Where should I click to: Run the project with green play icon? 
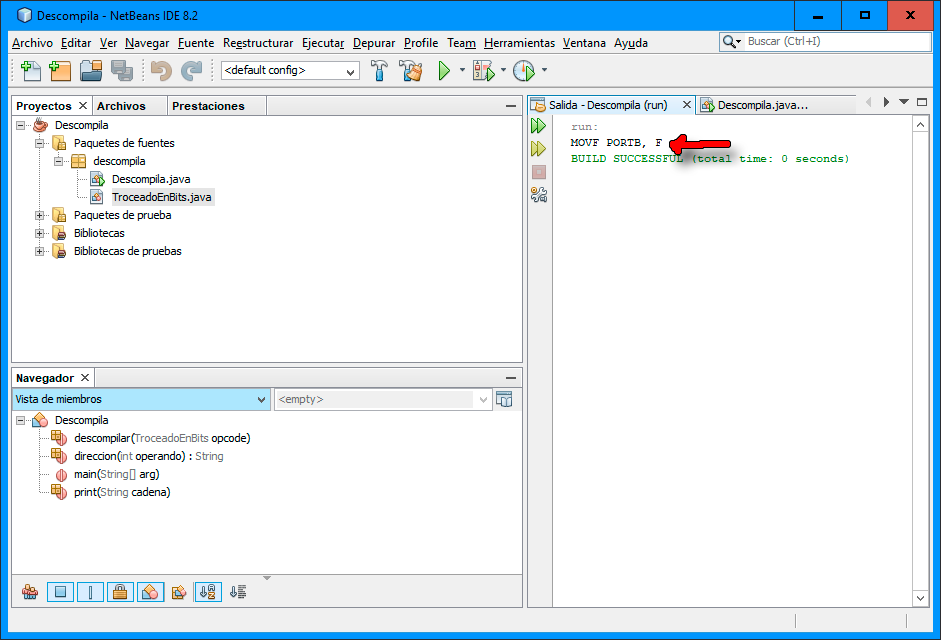click(444, 71)
